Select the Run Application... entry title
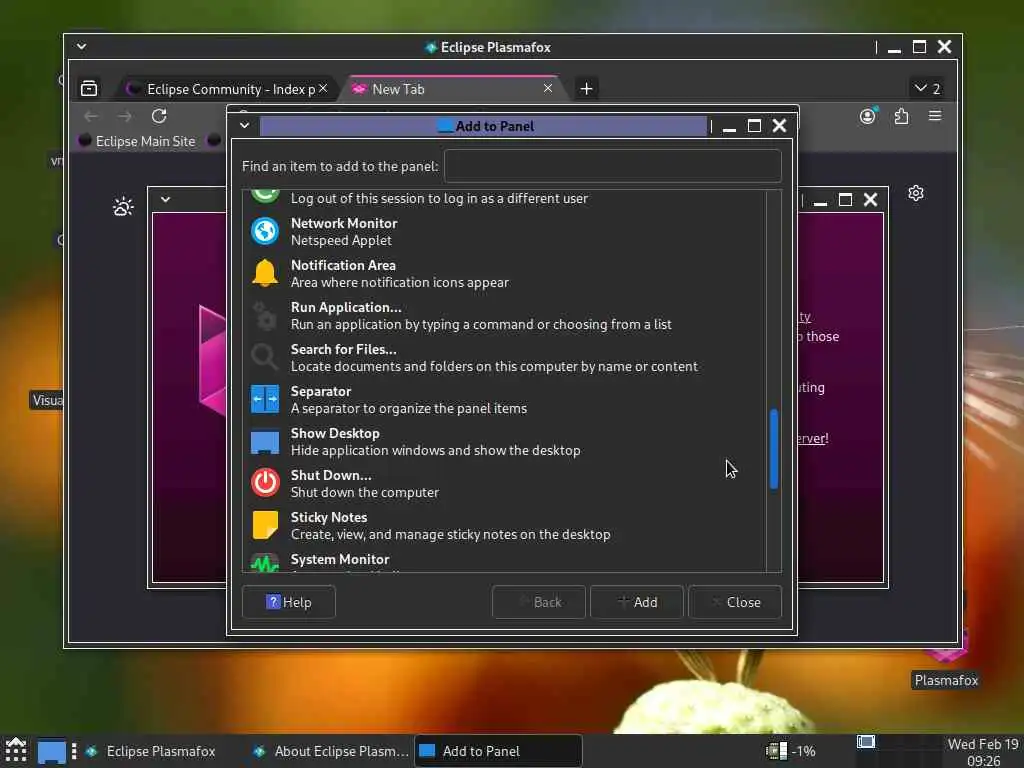The image size is (1024, 768). (346, 307)
